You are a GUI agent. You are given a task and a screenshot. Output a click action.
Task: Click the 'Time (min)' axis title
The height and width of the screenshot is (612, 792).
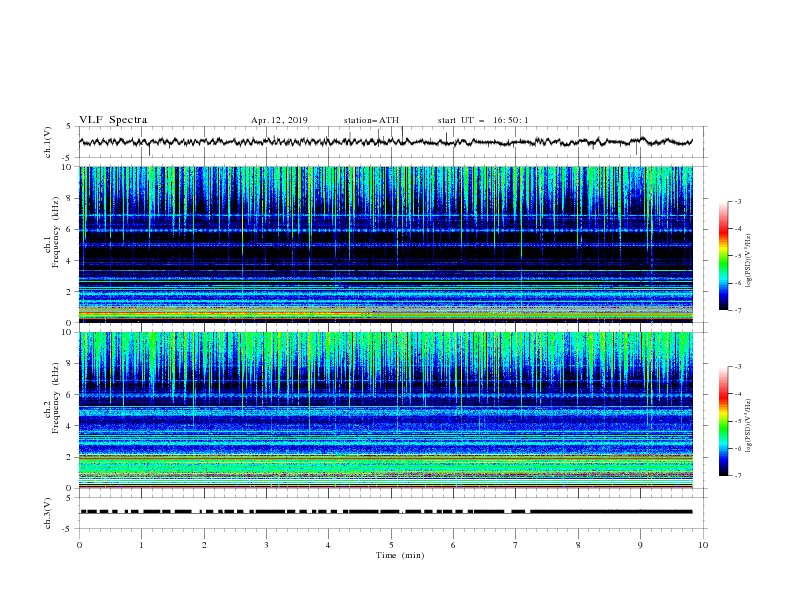(400, 555)
